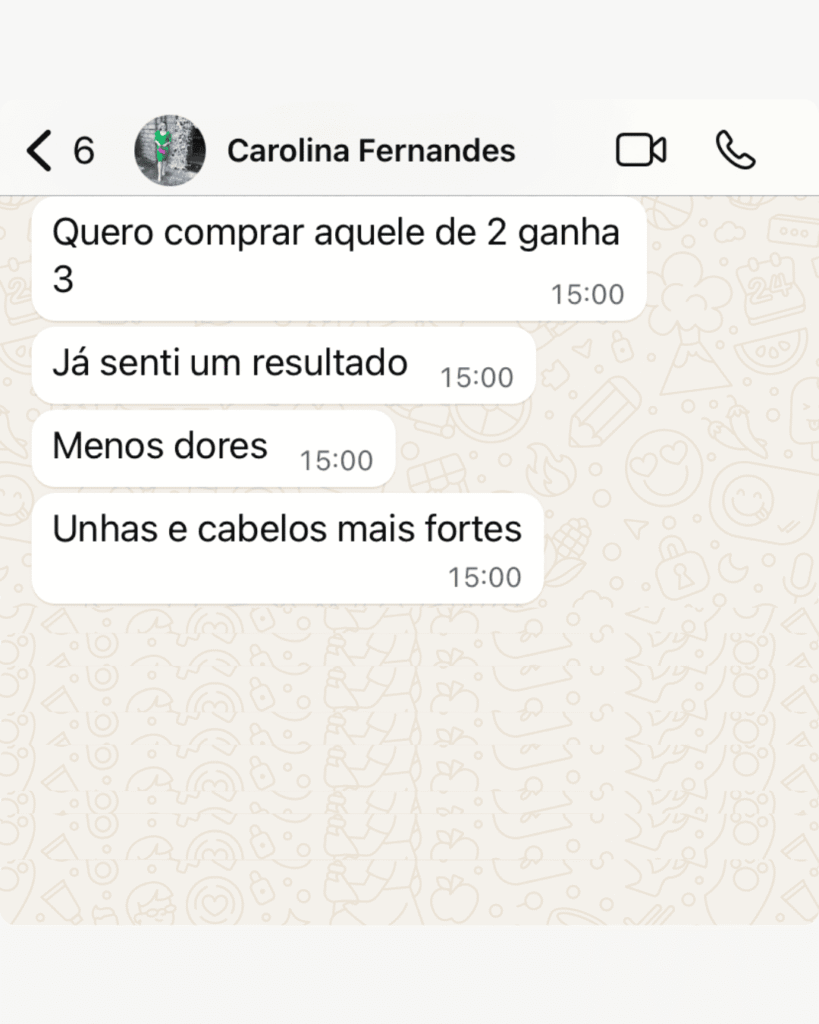Click the empty chat wallpaper below the messages
The width and height of the screenshot is (819, 1024).
410,764
